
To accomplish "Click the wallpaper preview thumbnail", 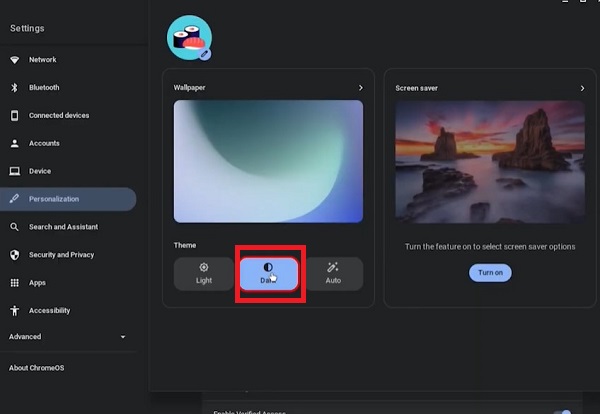I will (268, 161).
